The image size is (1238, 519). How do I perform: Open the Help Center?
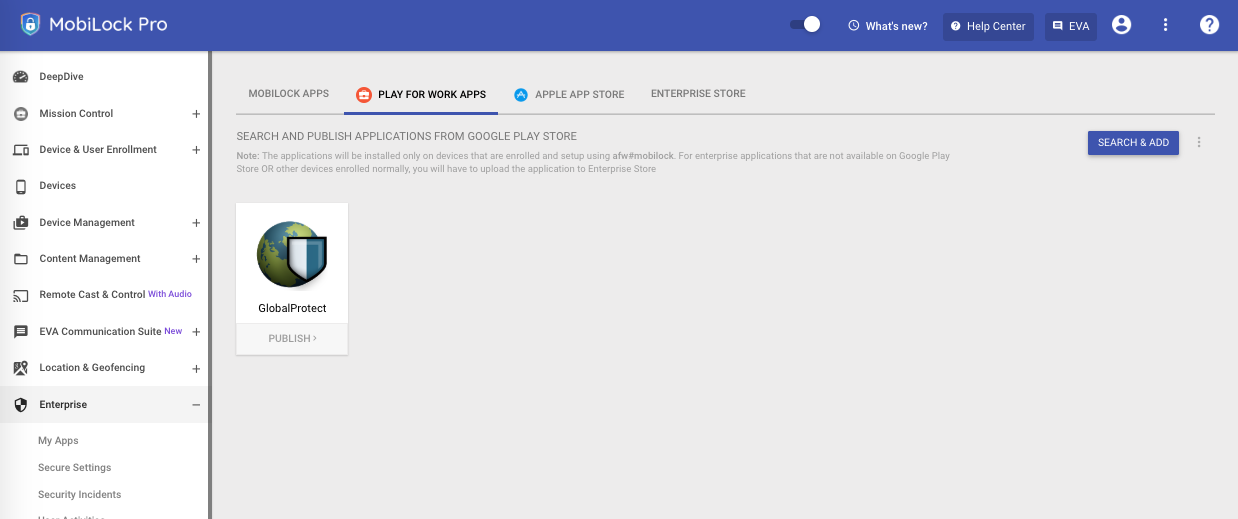(988, 26)
